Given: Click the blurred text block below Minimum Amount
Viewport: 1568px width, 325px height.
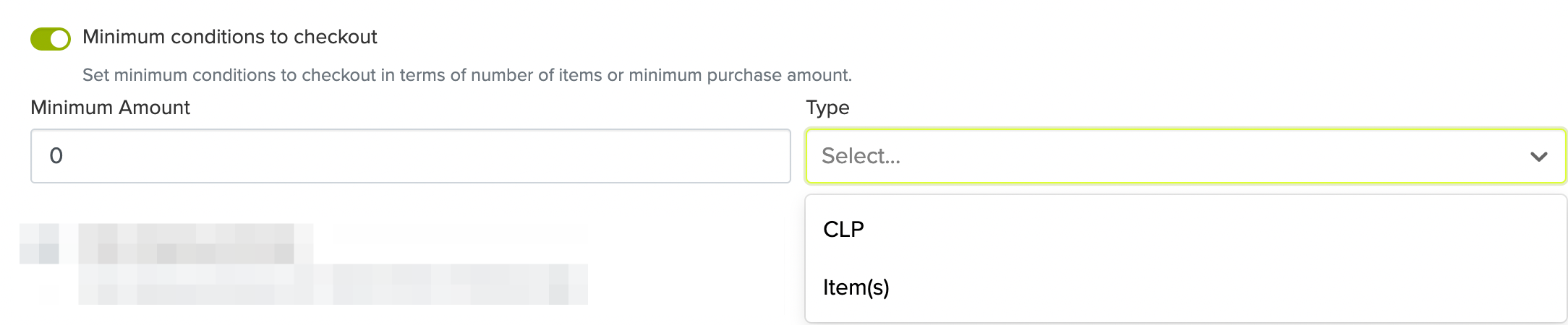Looking at the screenshot, I should pyautogui.click(x=304, y=264).
